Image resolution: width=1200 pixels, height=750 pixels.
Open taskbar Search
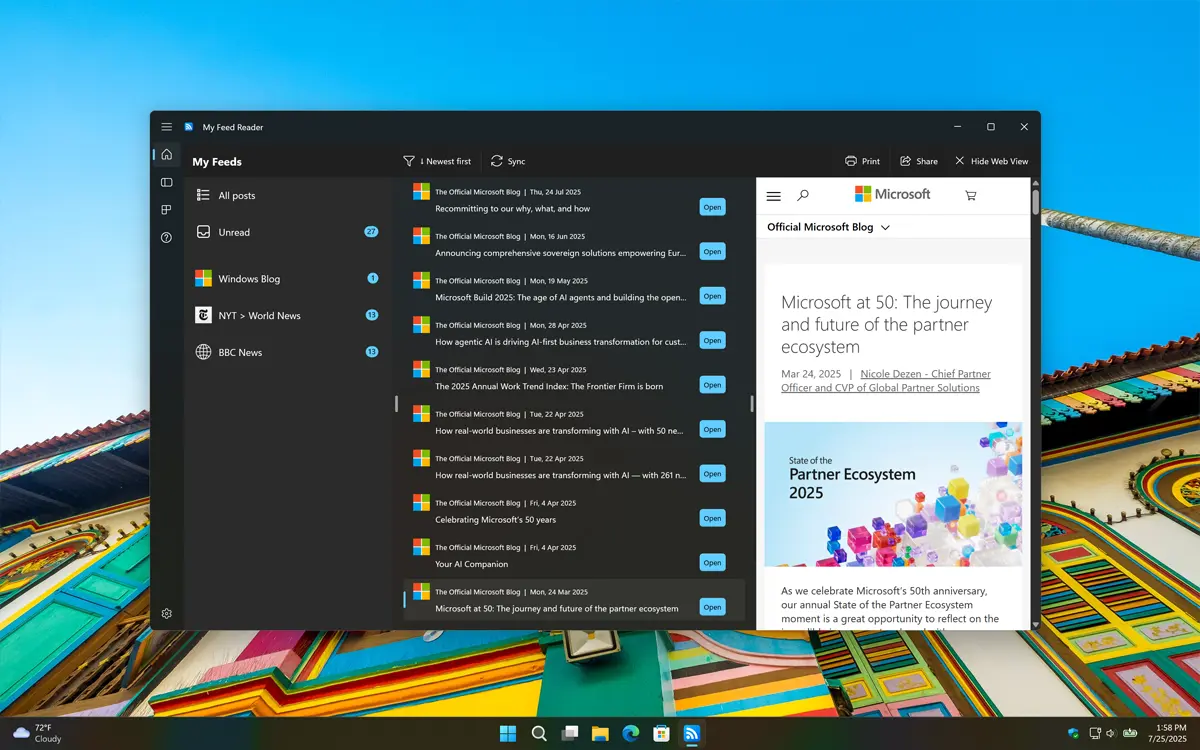[539, 734]
